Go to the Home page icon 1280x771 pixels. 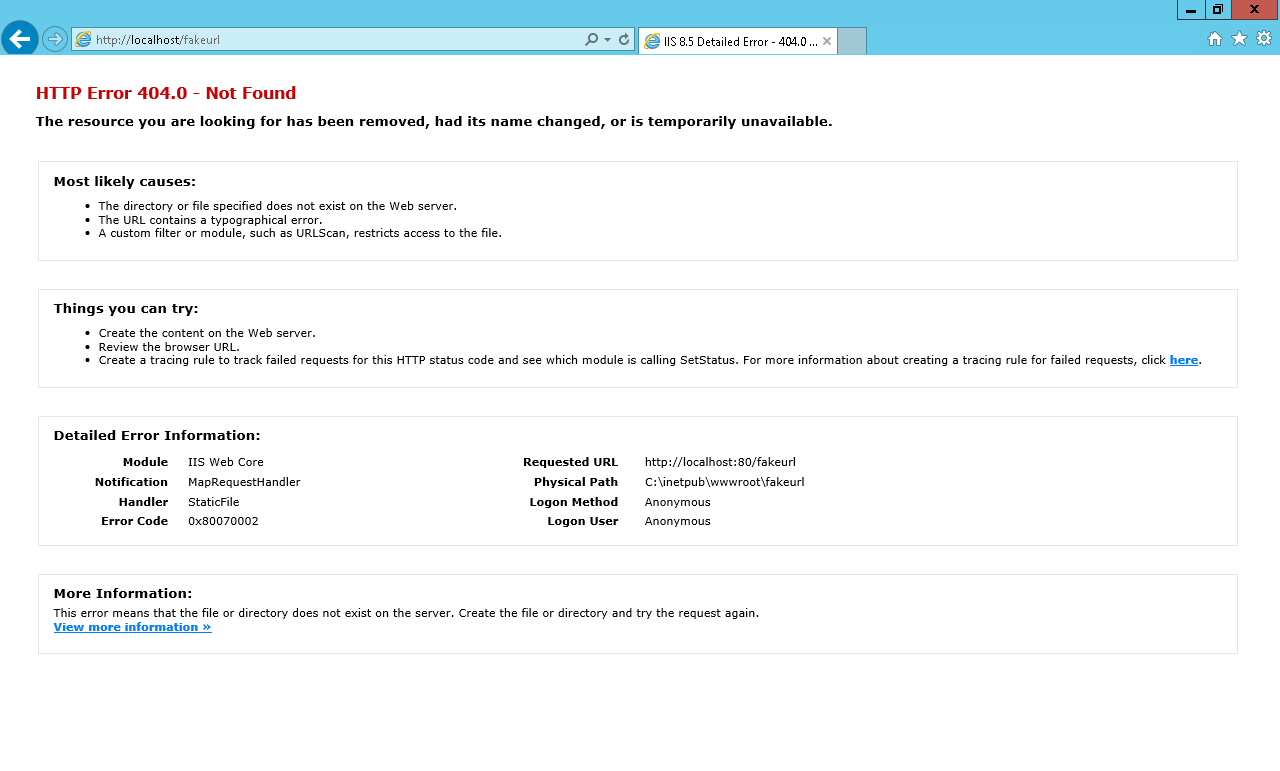[x=1215, y=39]
